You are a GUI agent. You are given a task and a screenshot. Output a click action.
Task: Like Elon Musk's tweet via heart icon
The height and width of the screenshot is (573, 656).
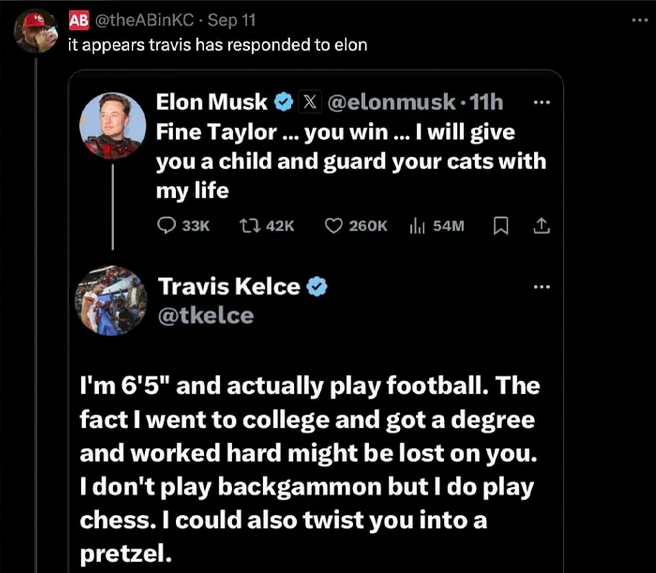(x=335, y=226)
